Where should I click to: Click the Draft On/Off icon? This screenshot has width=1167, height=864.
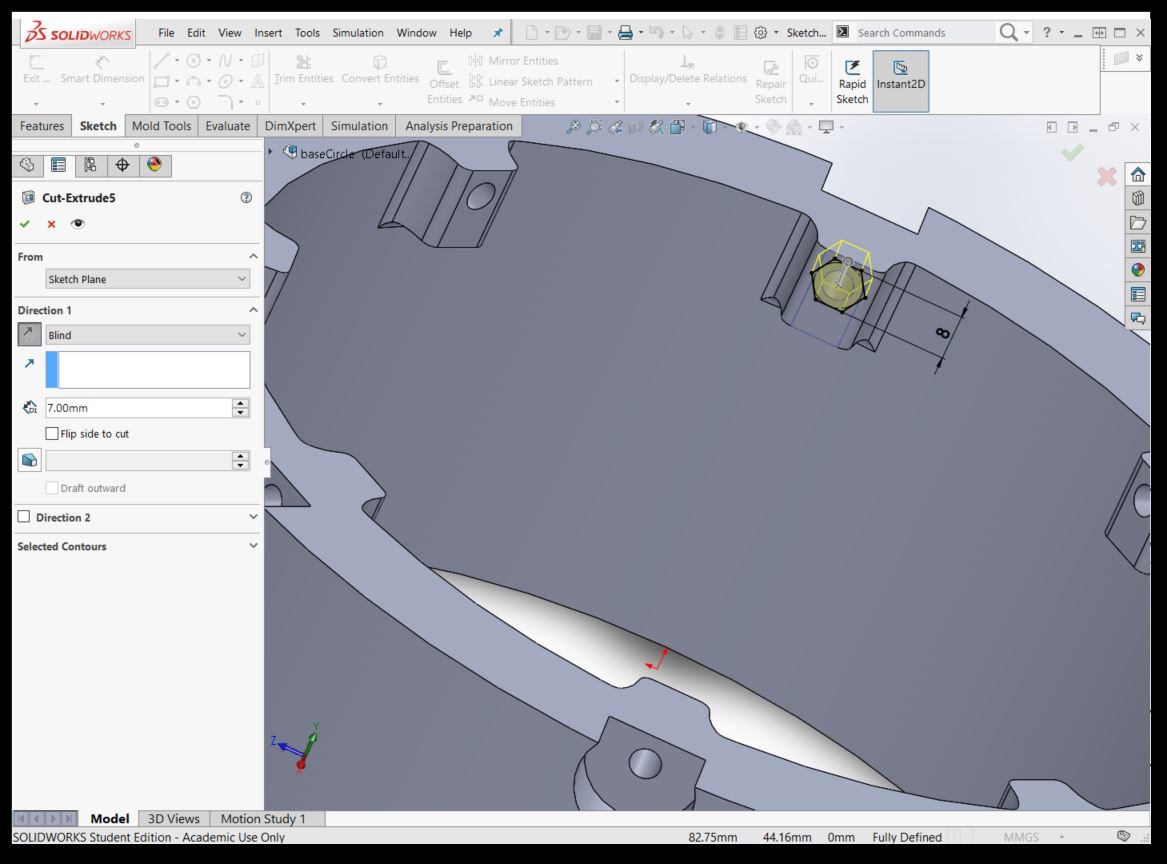pyautogui.click(x=30, y=460)
